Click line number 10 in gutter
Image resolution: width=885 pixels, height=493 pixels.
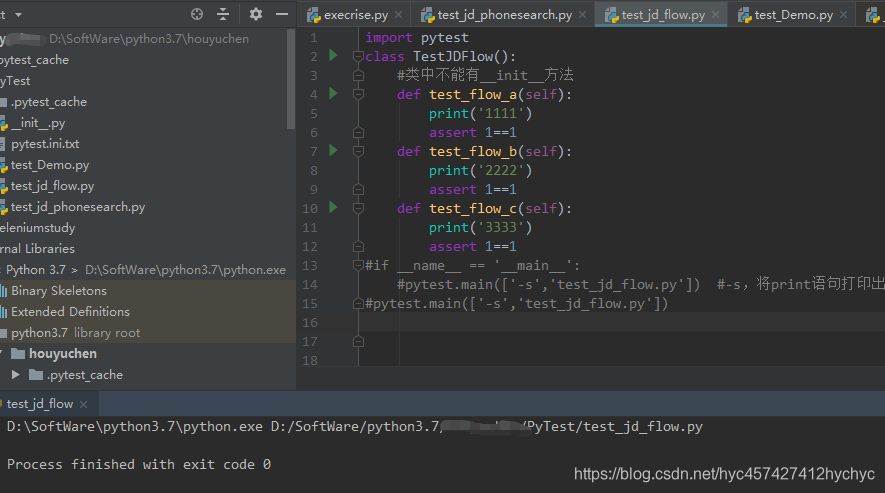pos(310,208)
